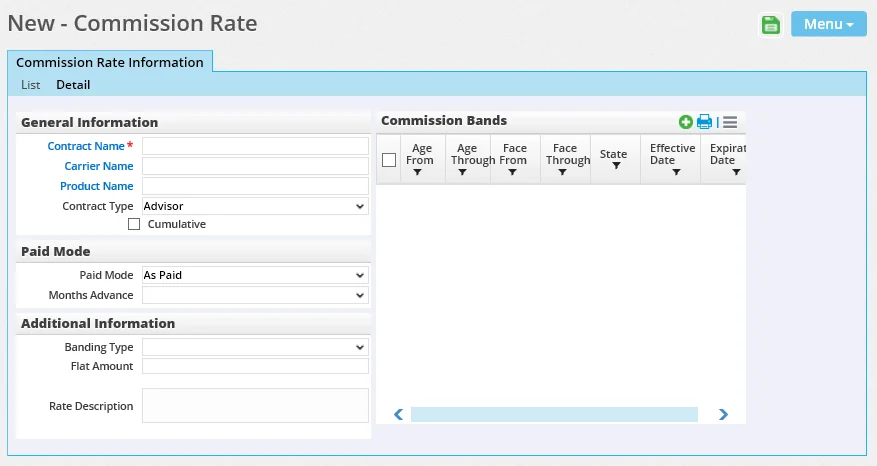Sort by the State column header

613,154
